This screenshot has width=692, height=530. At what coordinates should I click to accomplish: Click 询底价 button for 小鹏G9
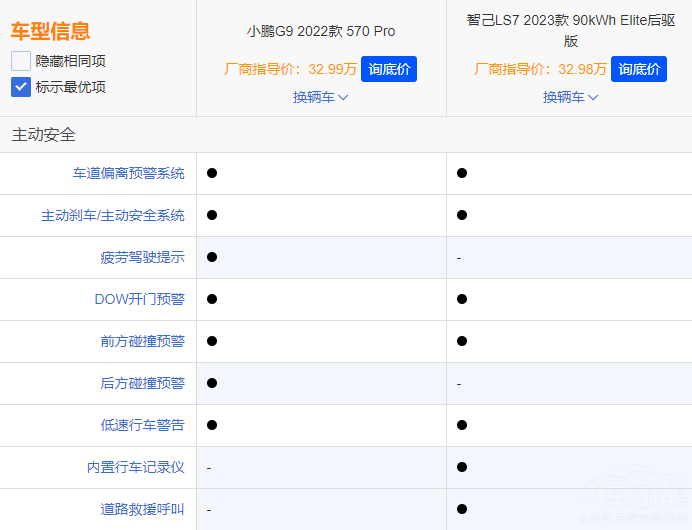tap(388, 69)
